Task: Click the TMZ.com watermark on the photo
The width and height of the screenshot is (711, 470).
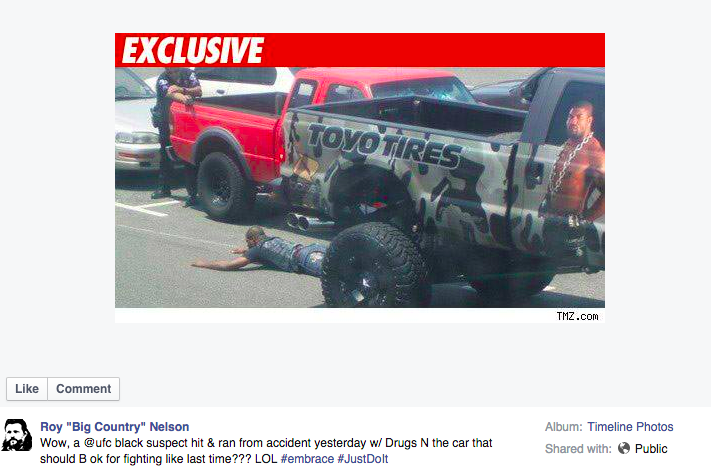Action: tap(577, 316)
